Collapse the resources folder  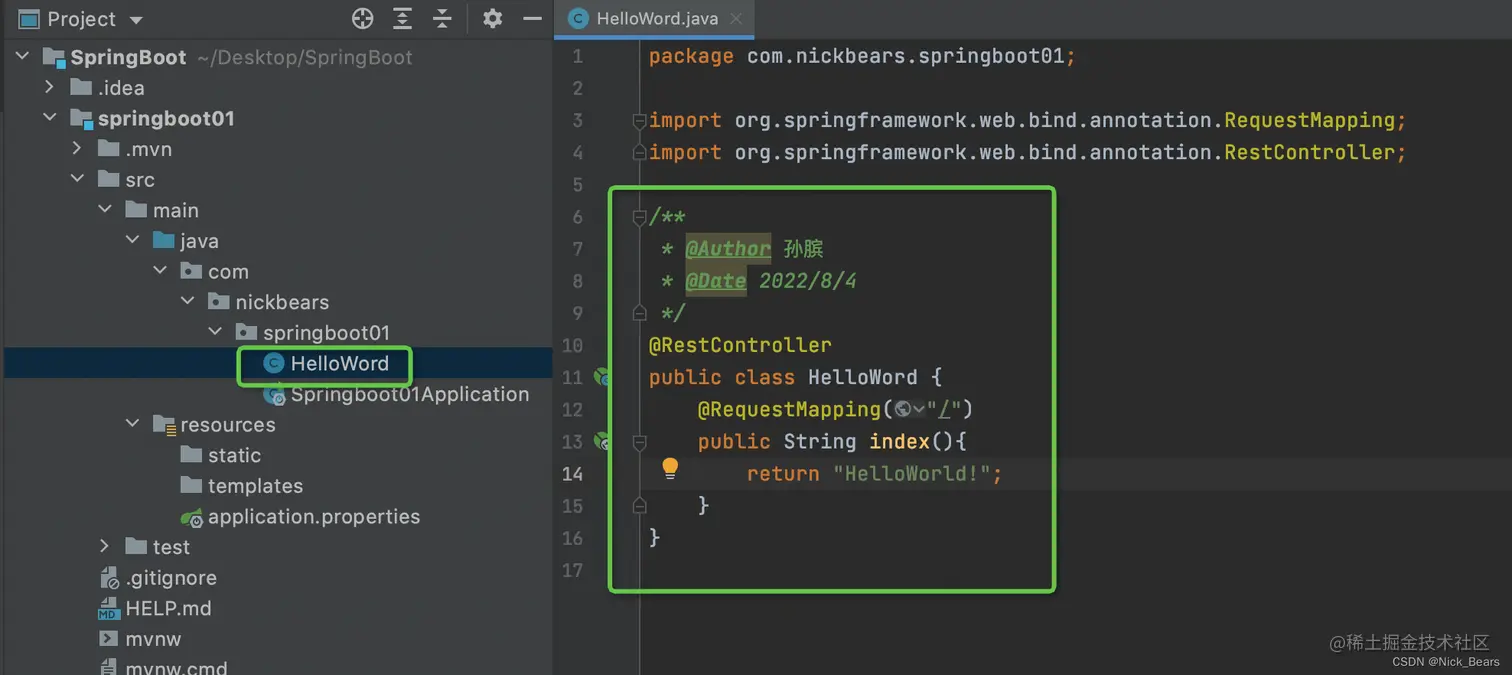[x=133, y=424]
